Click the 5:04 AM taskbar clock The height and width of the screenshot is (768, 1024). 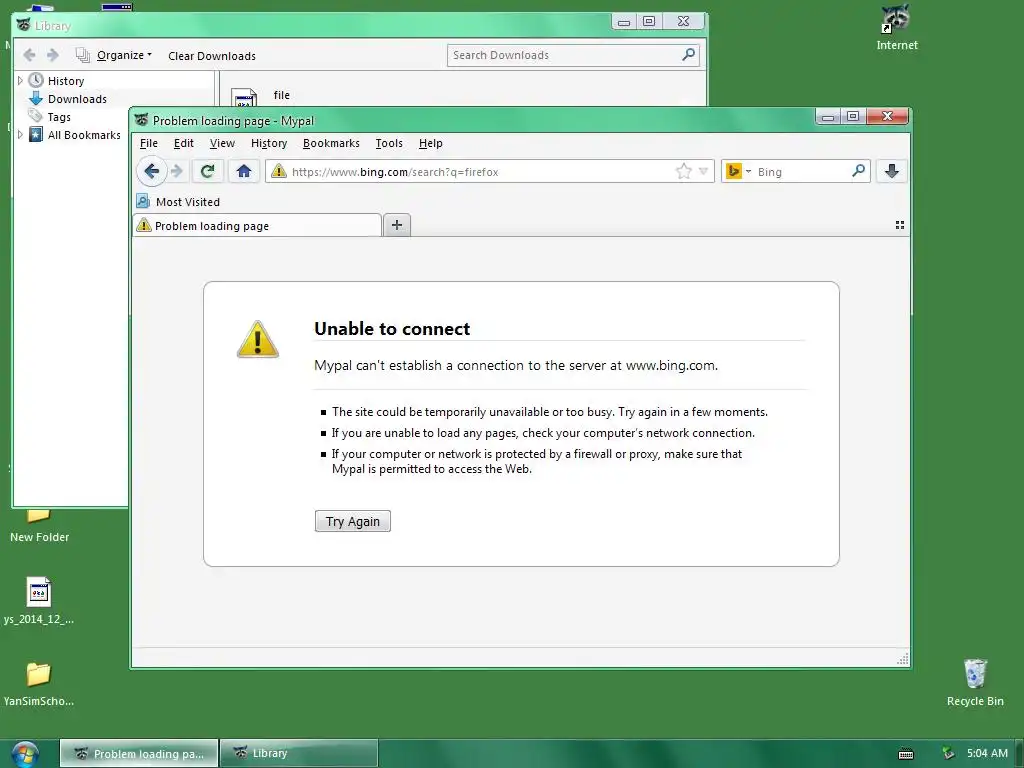point(987,753)
